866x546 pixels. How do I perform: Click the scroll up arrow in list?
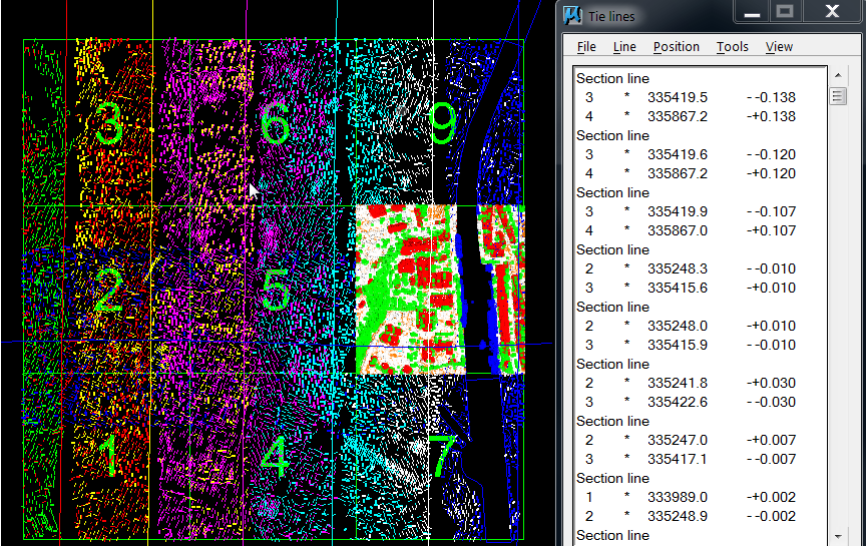pos(838,75)
